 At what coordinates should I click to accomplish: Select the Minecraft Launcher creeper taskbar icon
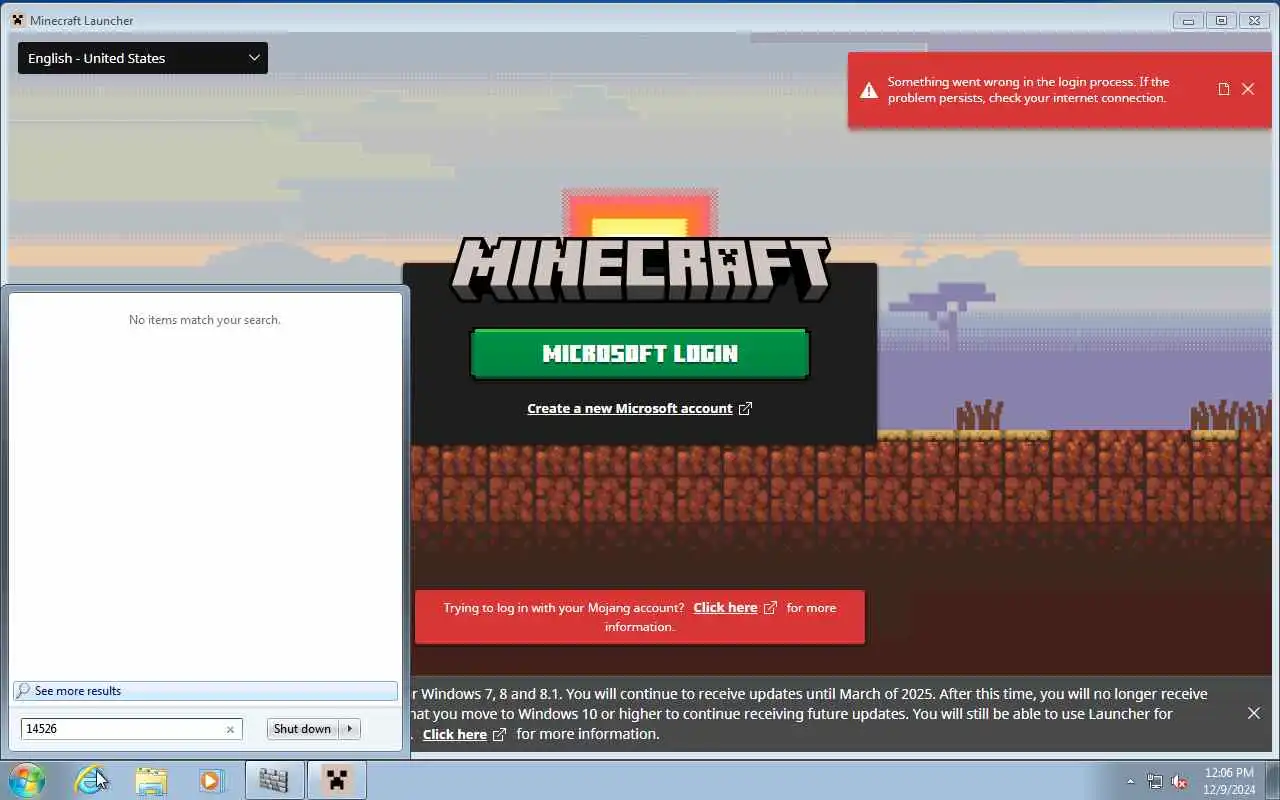[336, 780]
